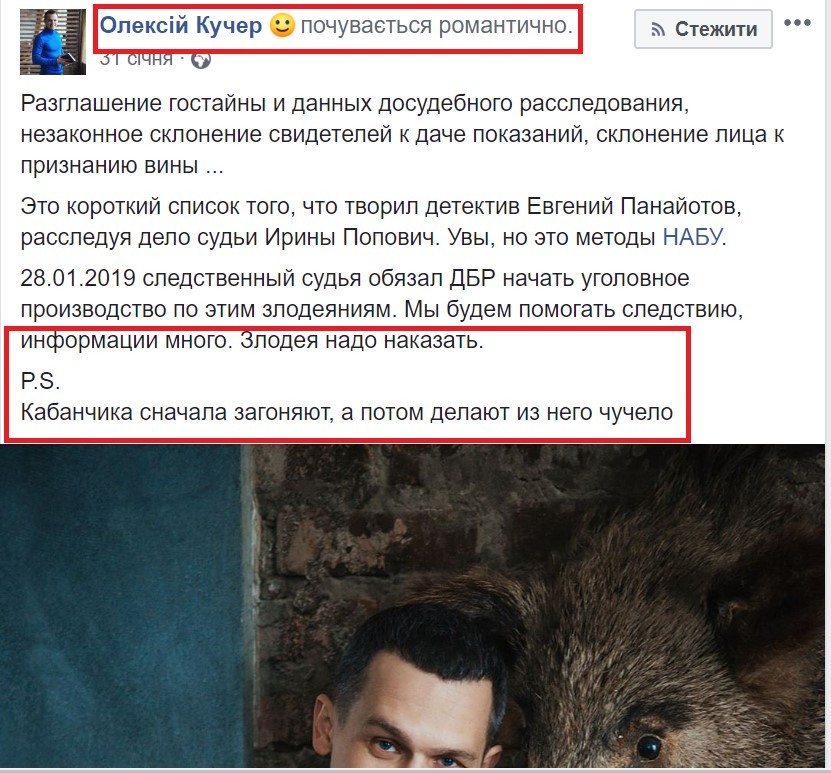Click the 'P.S.' line of the post
The height and width of the screenshot is (773, 831).
click(x=40, y=381)
